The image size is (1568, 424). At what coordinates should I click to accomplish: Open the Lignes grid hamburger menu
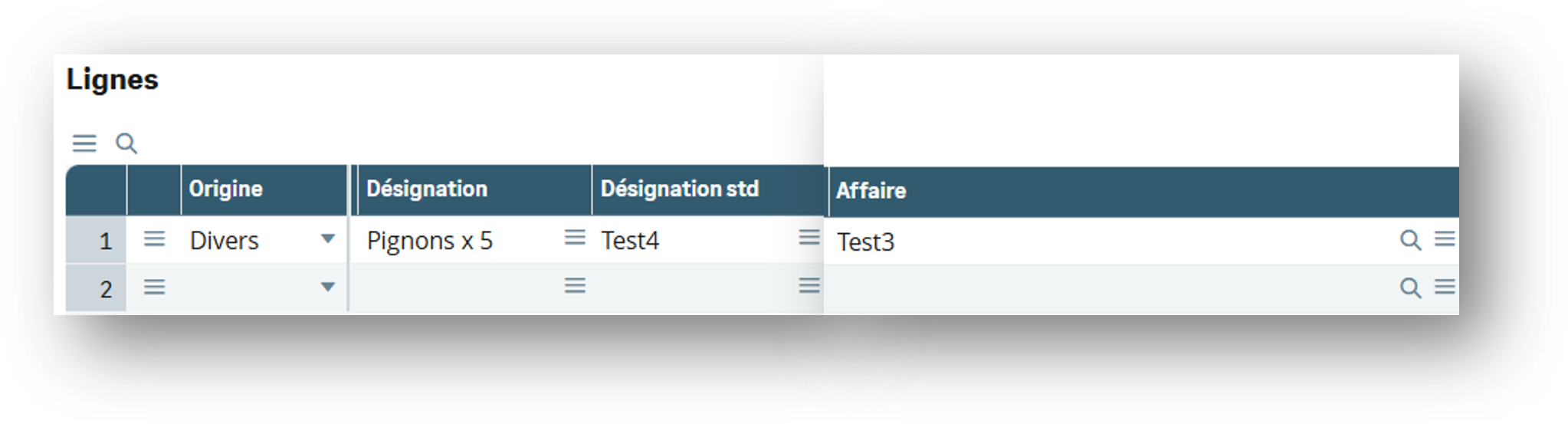coord(84,143)
